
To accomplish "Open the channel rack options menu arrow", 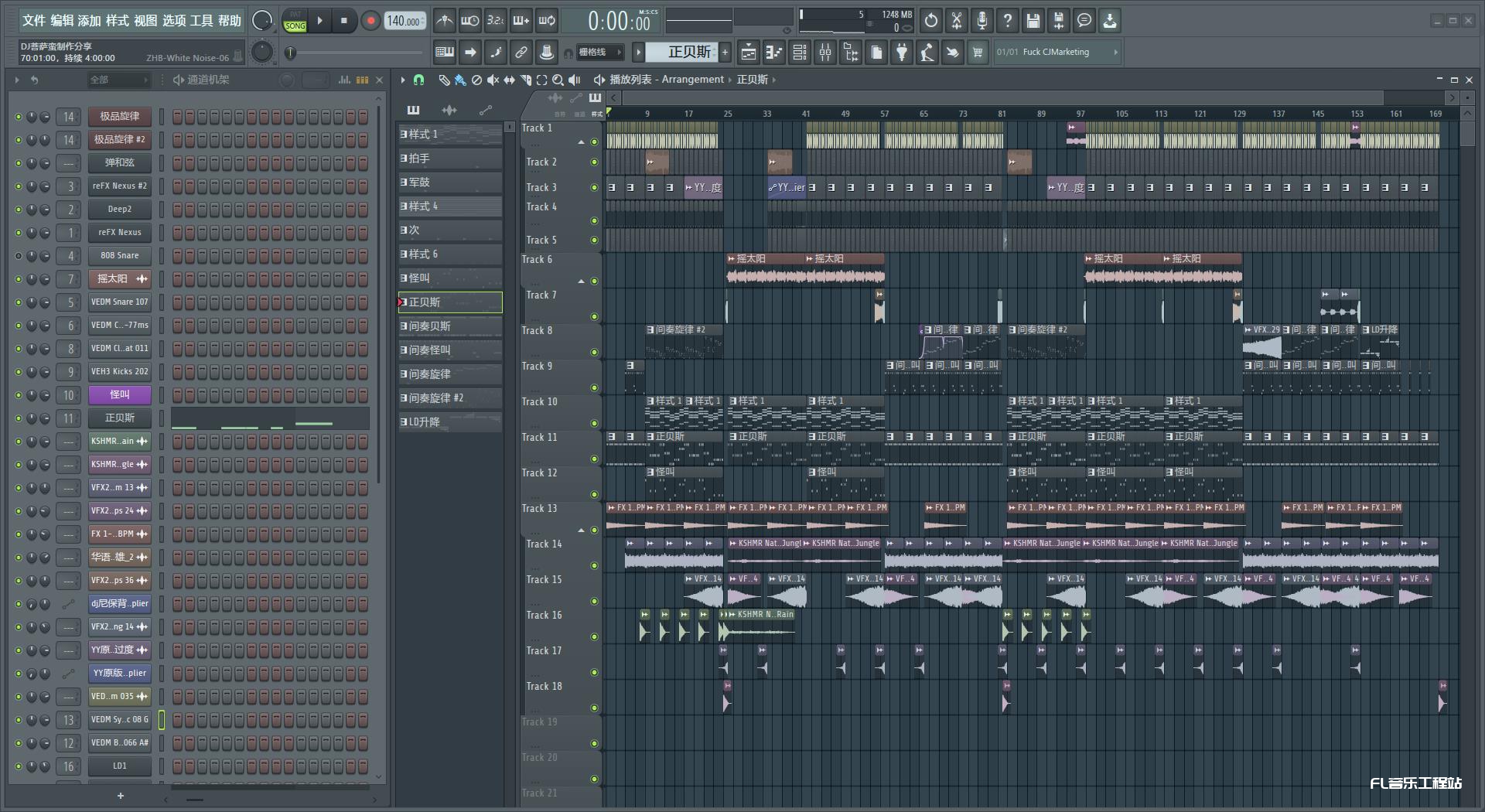I will (17, 80).
